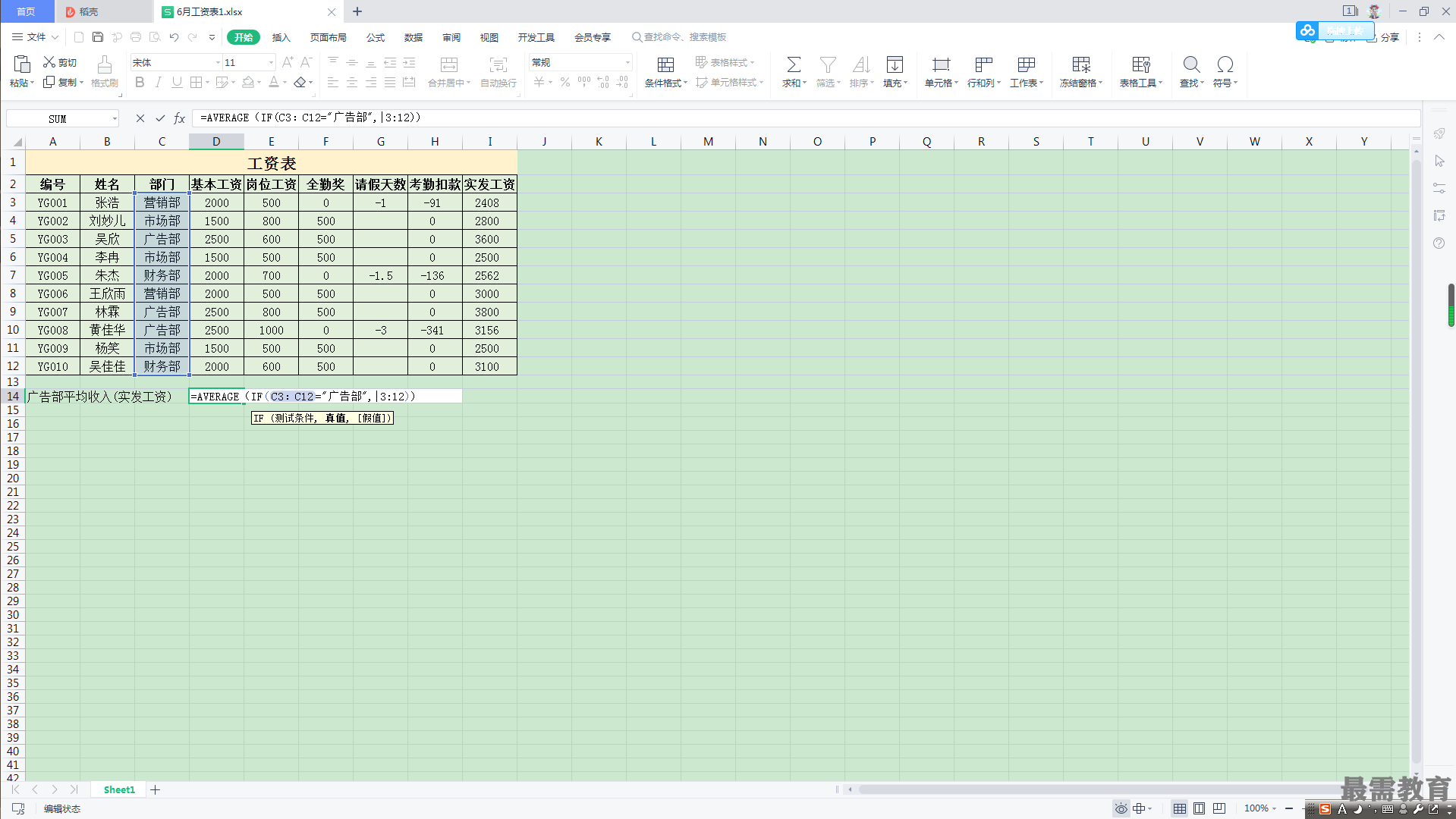The width and height of the screenshot is (1456, 819).
Task: Click the Cells (单元格) icon
Action: (941, 65)
